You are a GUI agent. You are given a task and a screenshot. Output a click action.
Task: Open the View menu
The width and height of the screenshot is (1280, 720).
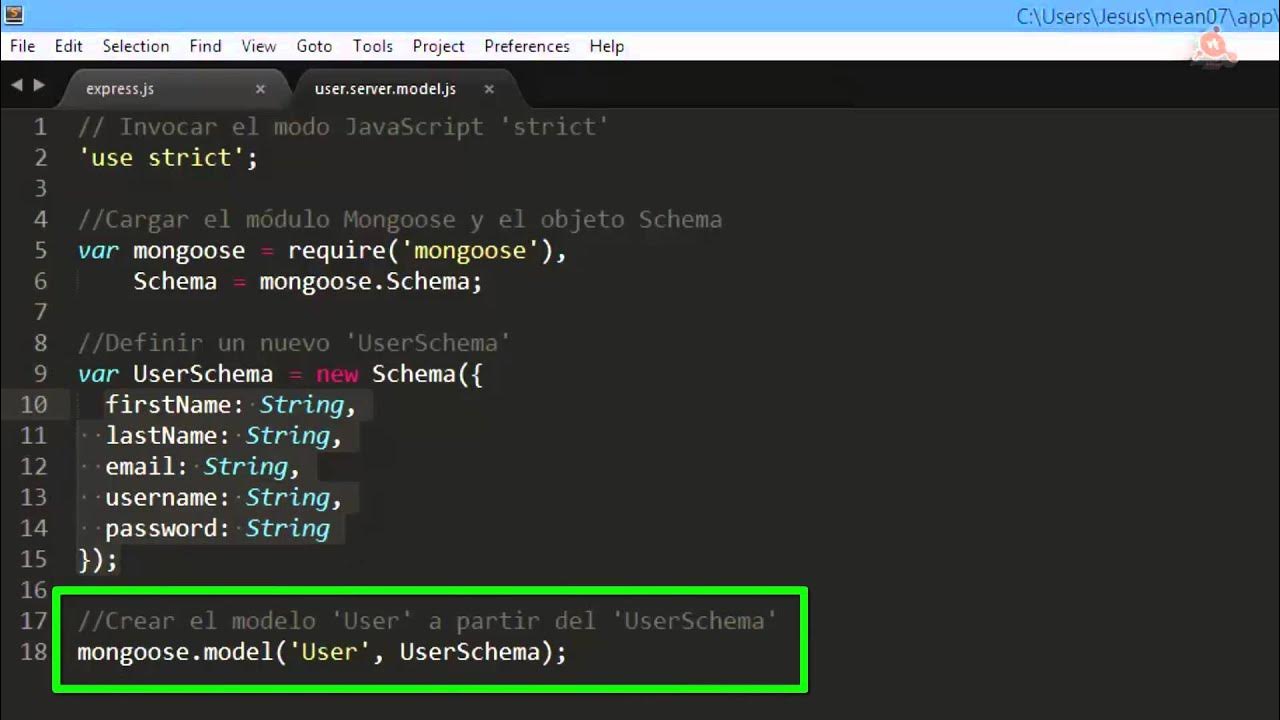[x=259, y=46]
